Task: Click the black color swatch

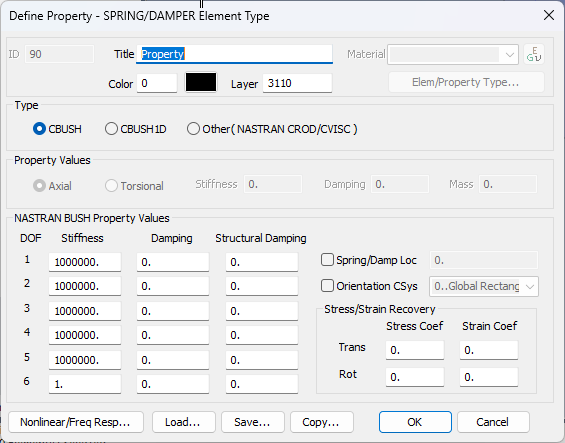Action: (201, 83)
